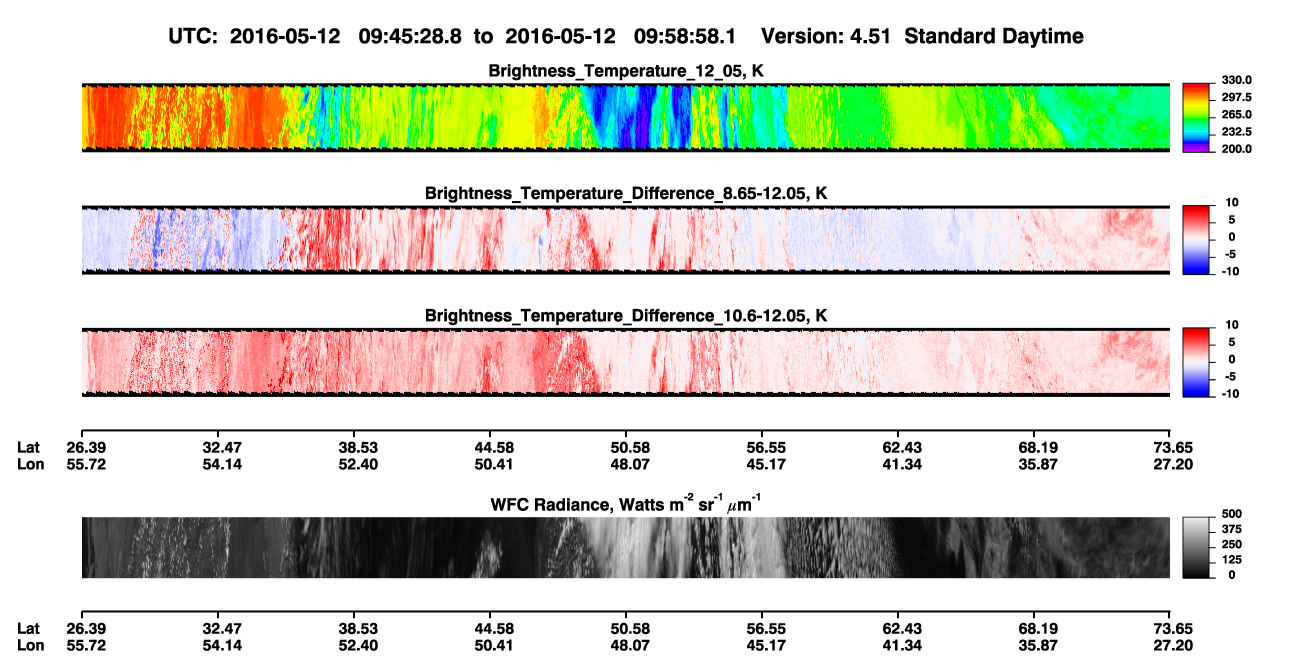Click the Brightness_Temperature_12_05 image strip
This screenshot has width=1300, height=667.
(x=625, y=117)
